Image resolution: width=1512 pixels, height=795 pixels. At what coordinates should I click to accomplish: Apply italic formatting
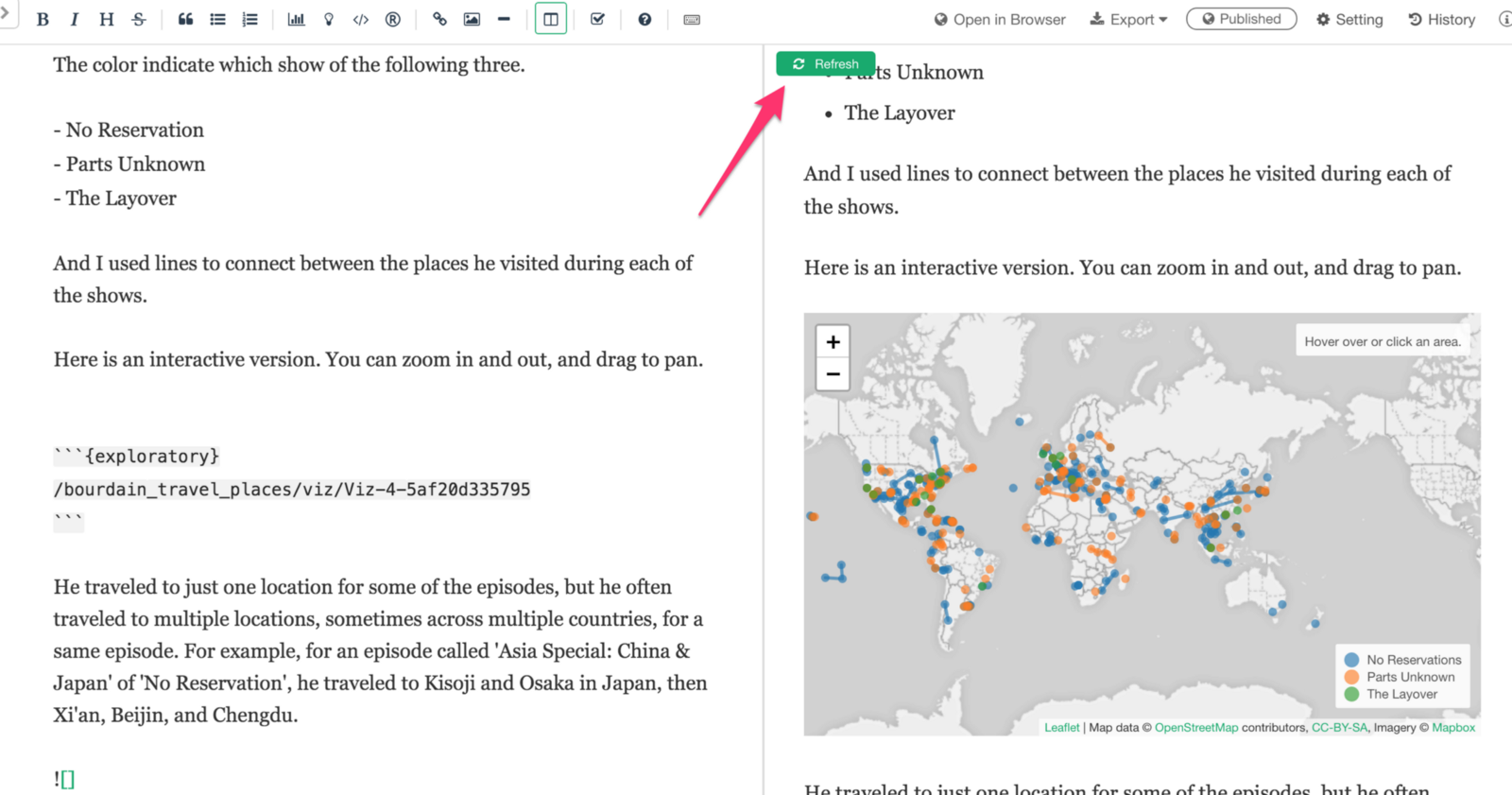click(x=75, y=20)
